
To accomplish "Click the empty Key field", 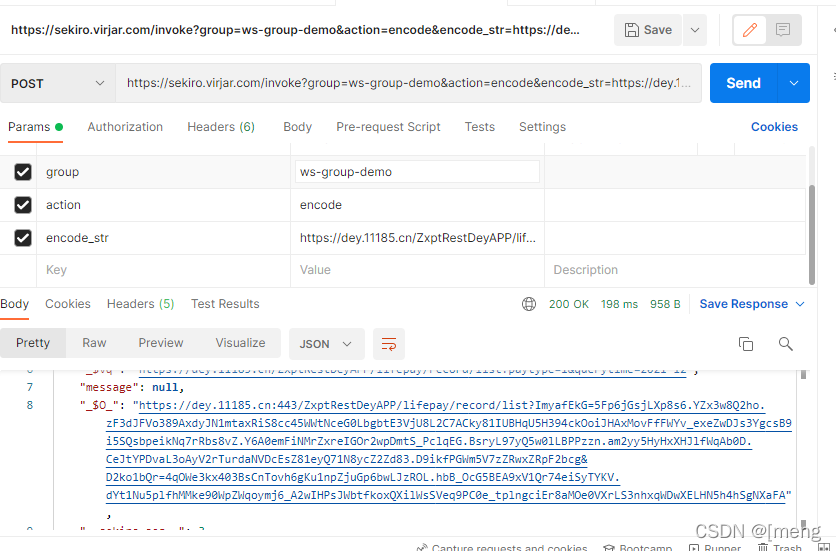I will point(163,270).
